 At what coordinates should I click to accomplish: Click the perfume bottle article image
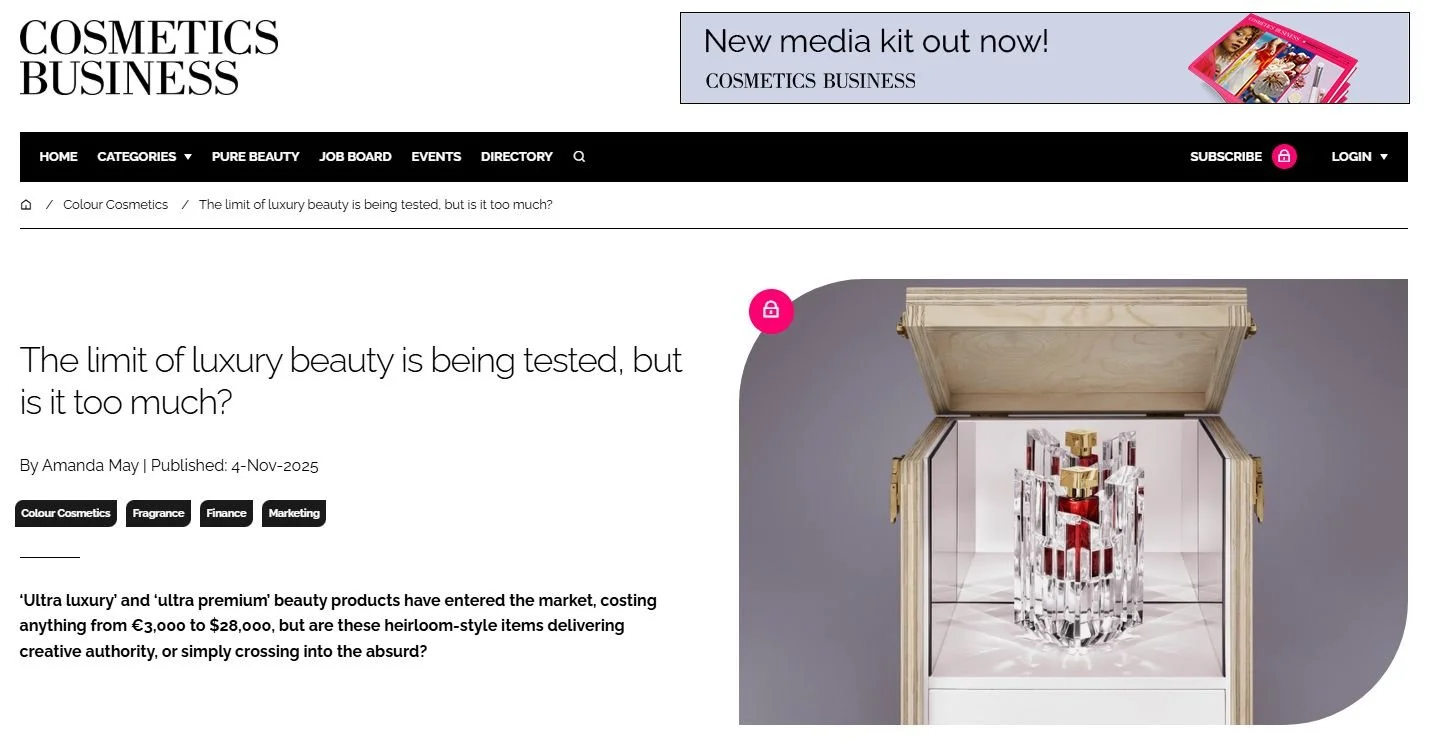click(1073, 502)
